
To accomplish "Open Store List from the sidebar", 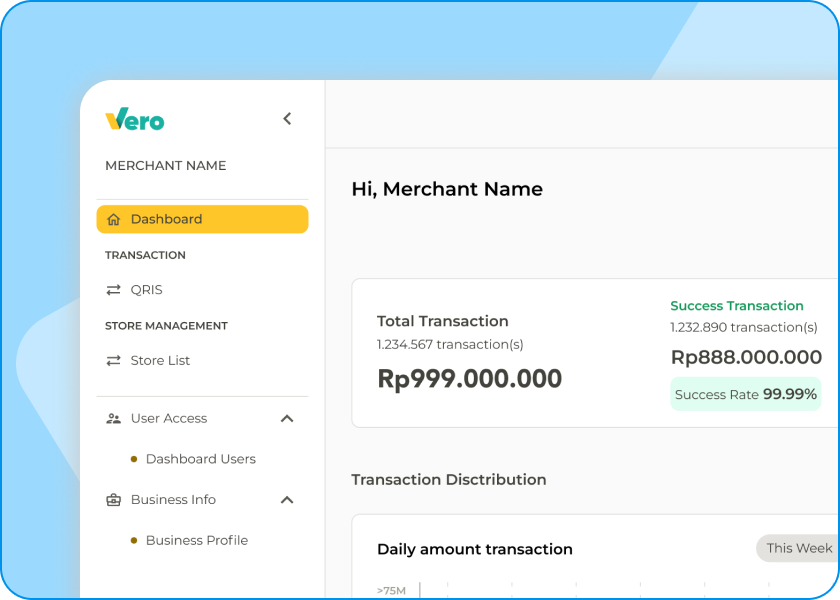I will (x=160, y=361).
